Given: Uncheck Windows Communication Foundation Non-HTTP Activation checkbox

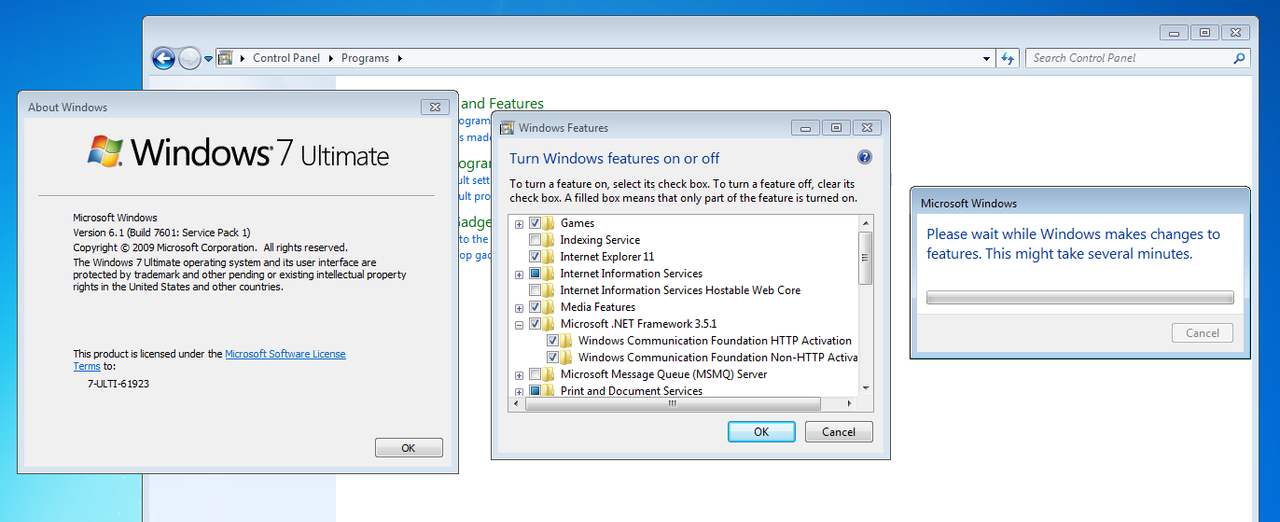Looking at the screenshot, I should [x=553, y=357].
